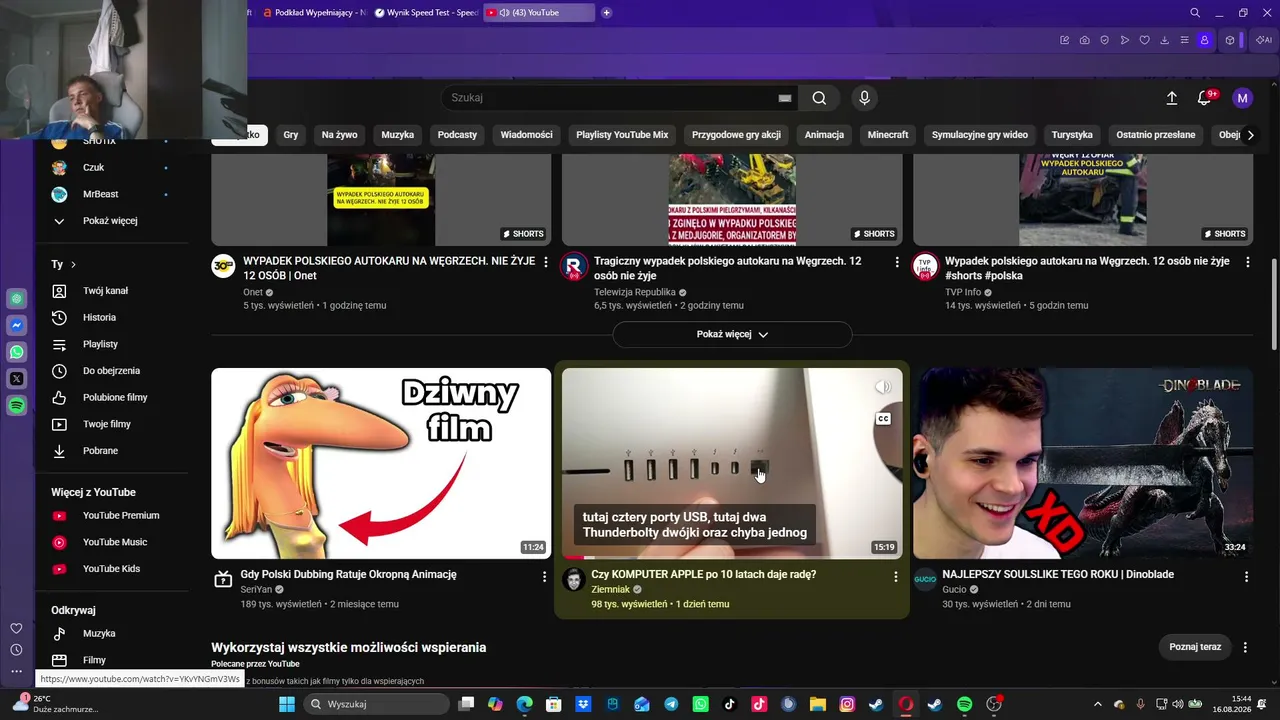The width and height of the screenshot is (1280, 720).
Task: Select the Animacja category chip
Action: click(825, 135)
